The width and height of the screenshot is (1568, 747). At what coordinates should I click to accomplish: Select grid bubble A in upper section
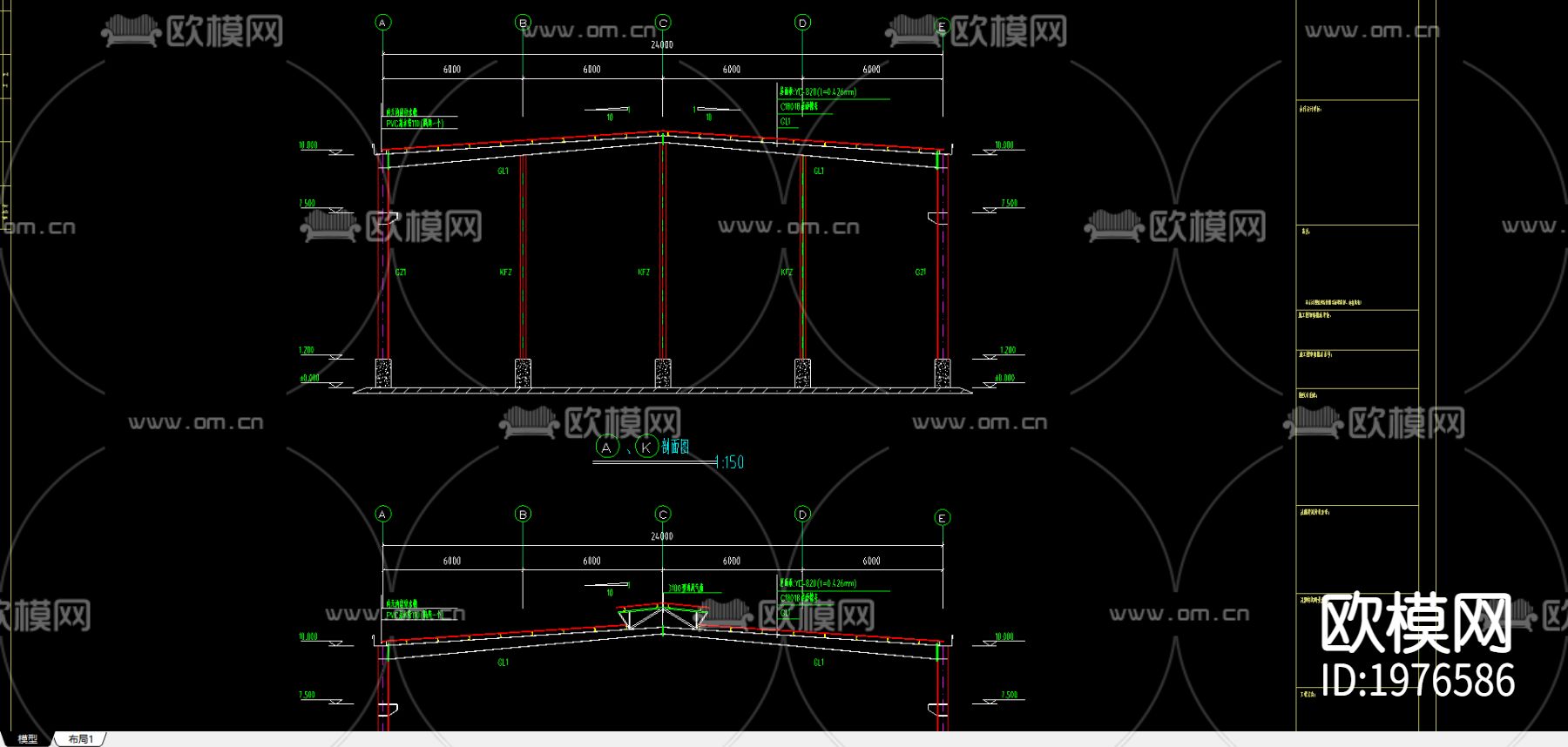pos(383,23)
